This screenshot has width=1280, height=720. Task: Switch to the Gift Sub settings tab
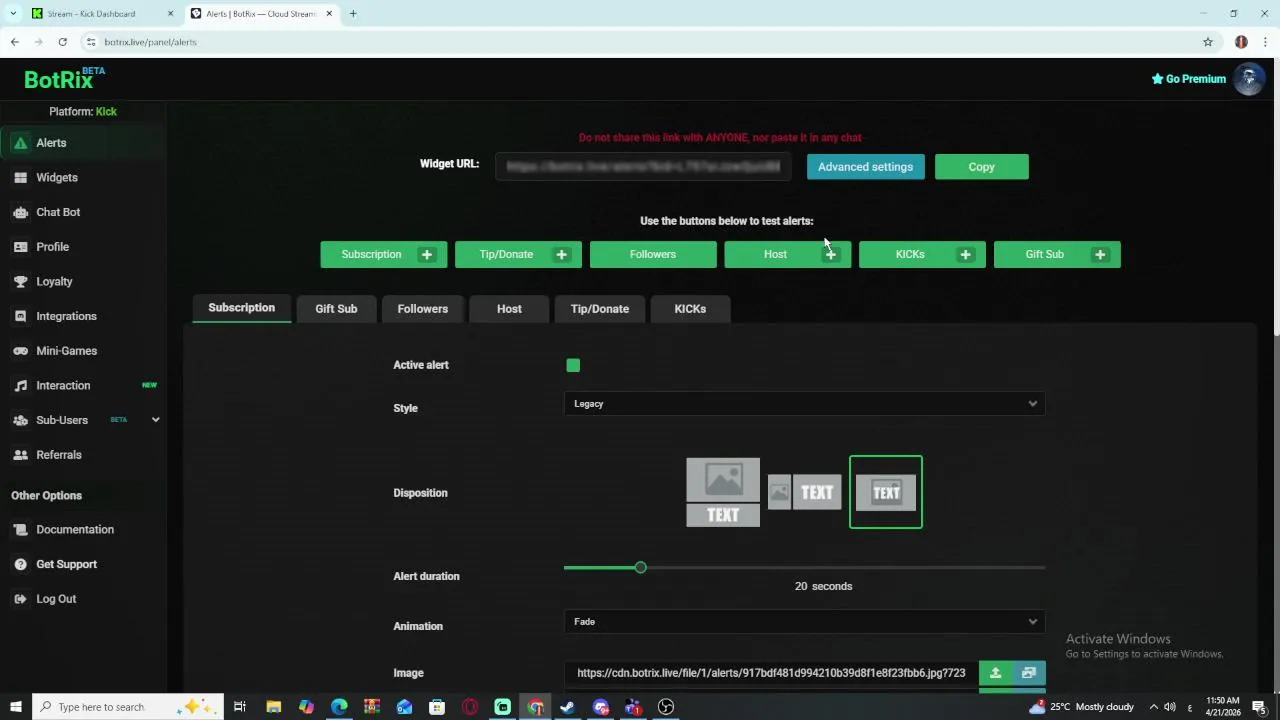click(x=336, y=309)
